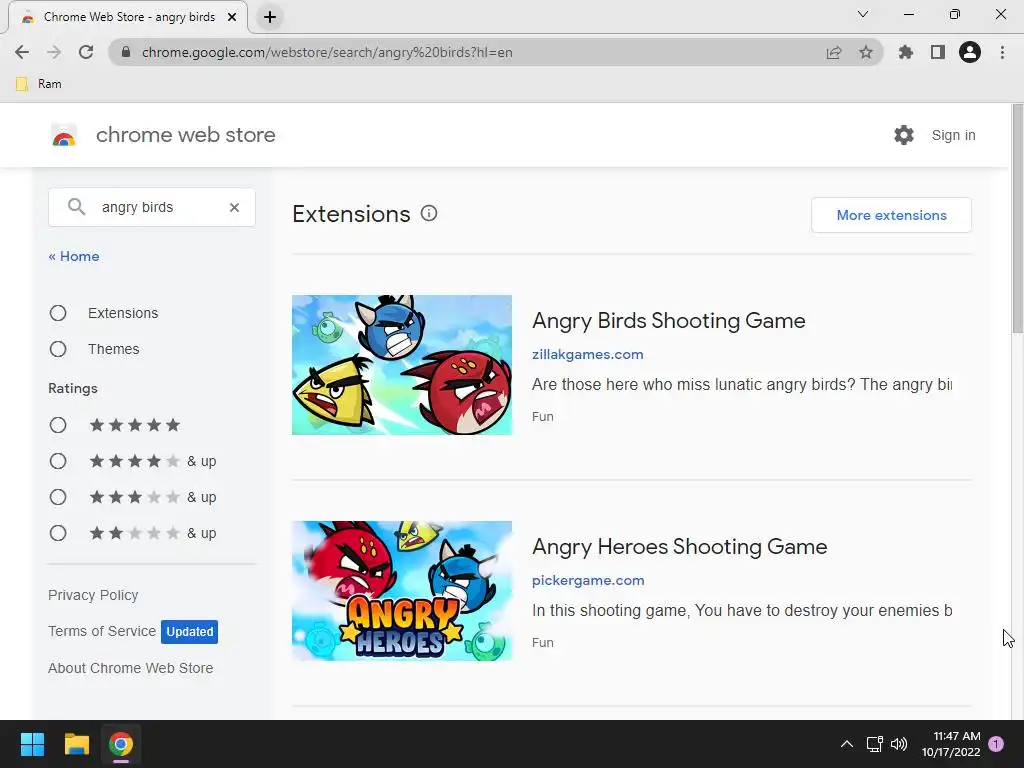Viewport: 1024px width, 768px height.
Task: Open Angry Birds Shooting Game thumbnail
Action: [402, 365]
